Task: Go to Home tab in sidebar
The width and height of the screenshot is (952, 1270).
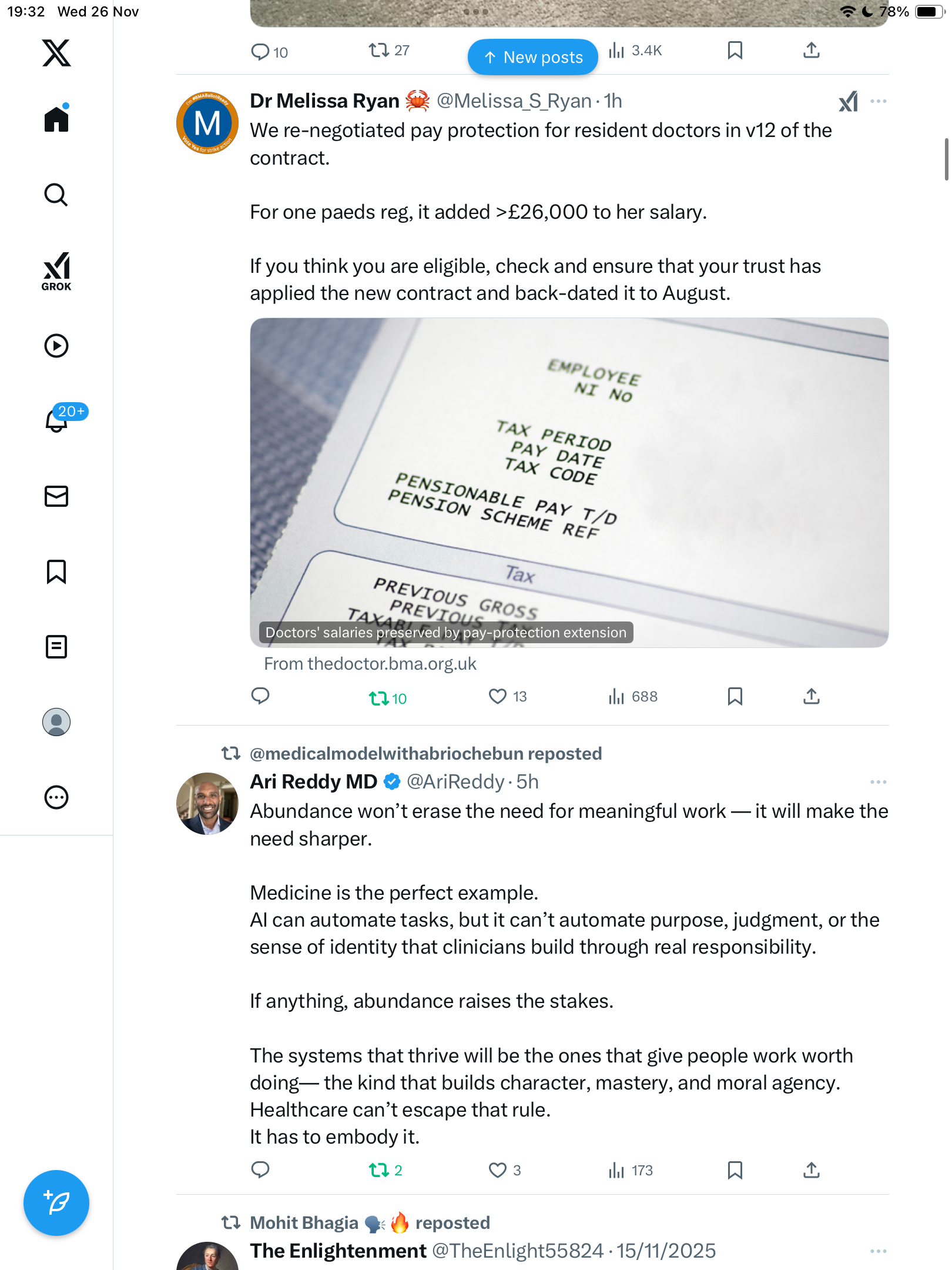Action: 56,119
